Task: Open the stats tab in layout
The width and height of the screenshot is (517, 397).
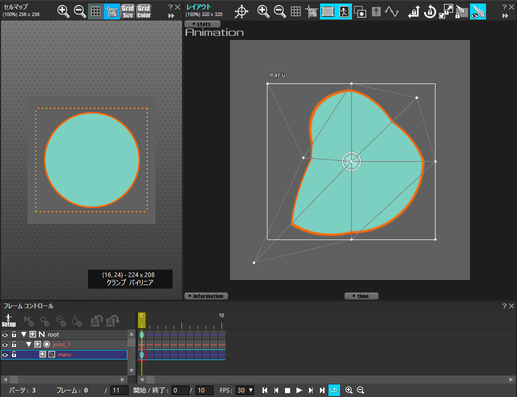Action: 202,24
